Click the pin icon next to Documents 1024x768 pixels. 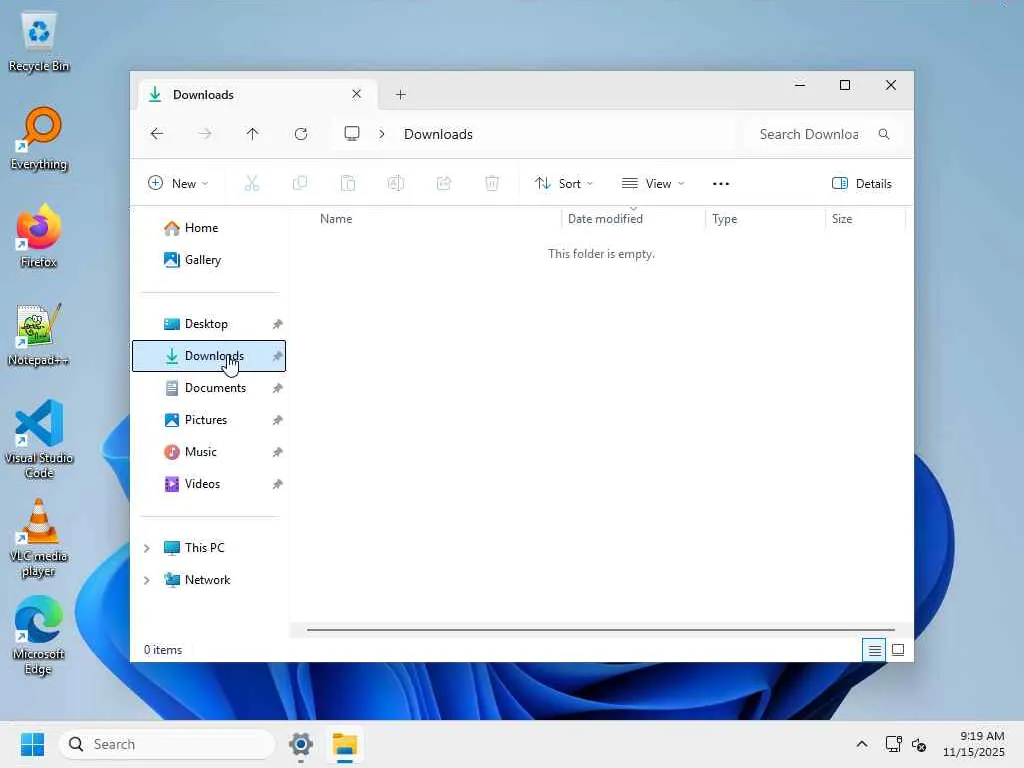pos(278,388)
